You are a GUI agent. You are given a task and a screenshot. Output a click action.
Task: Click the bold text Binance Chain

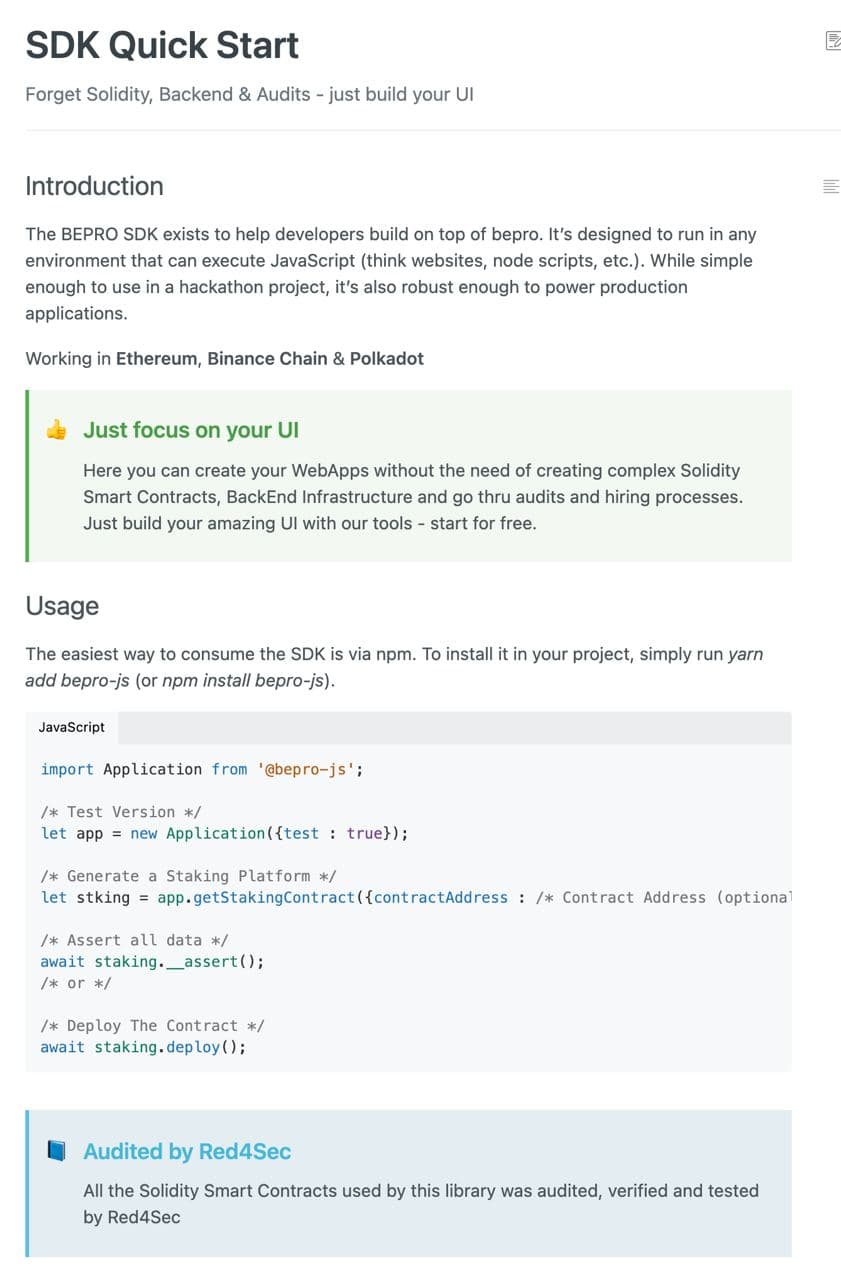pyautogui.click(x=267, y=358)
